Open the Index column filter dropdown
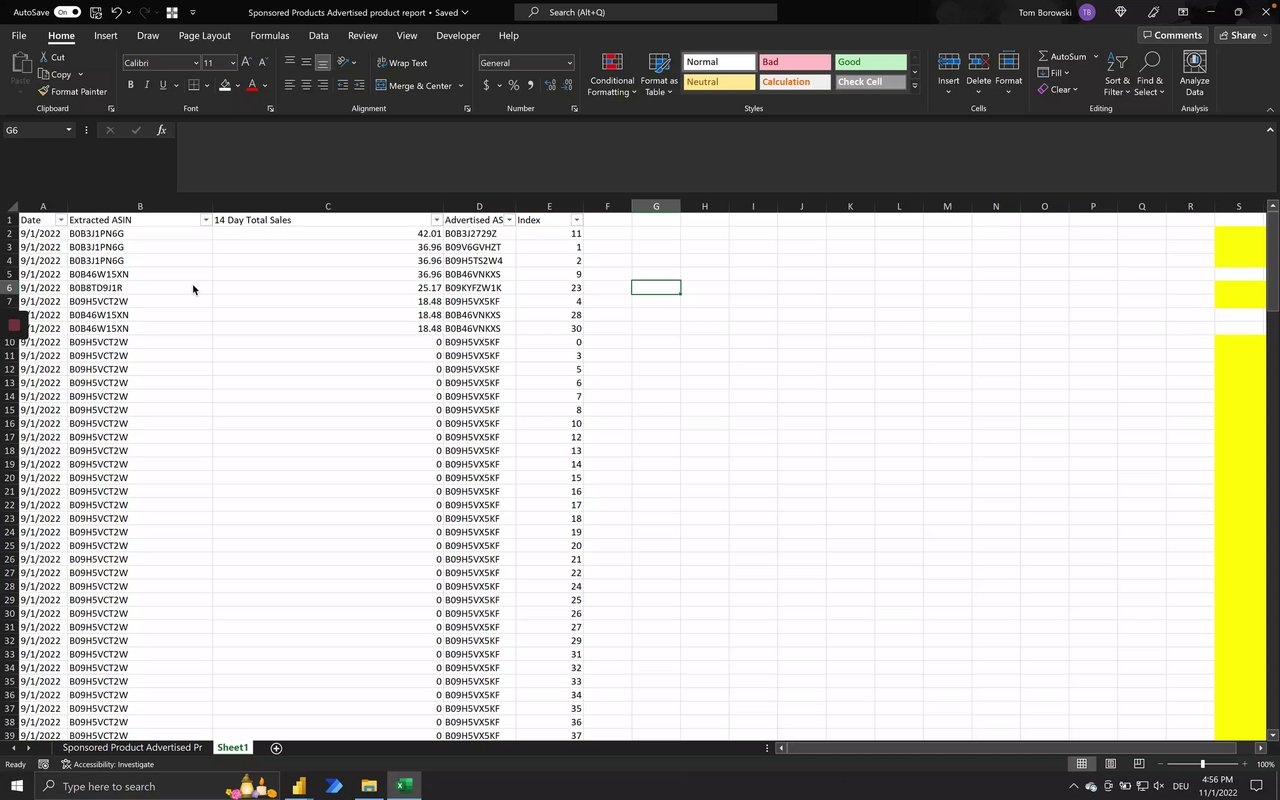Viewport: 1280px width, 800px height. (x=576, y=220)
